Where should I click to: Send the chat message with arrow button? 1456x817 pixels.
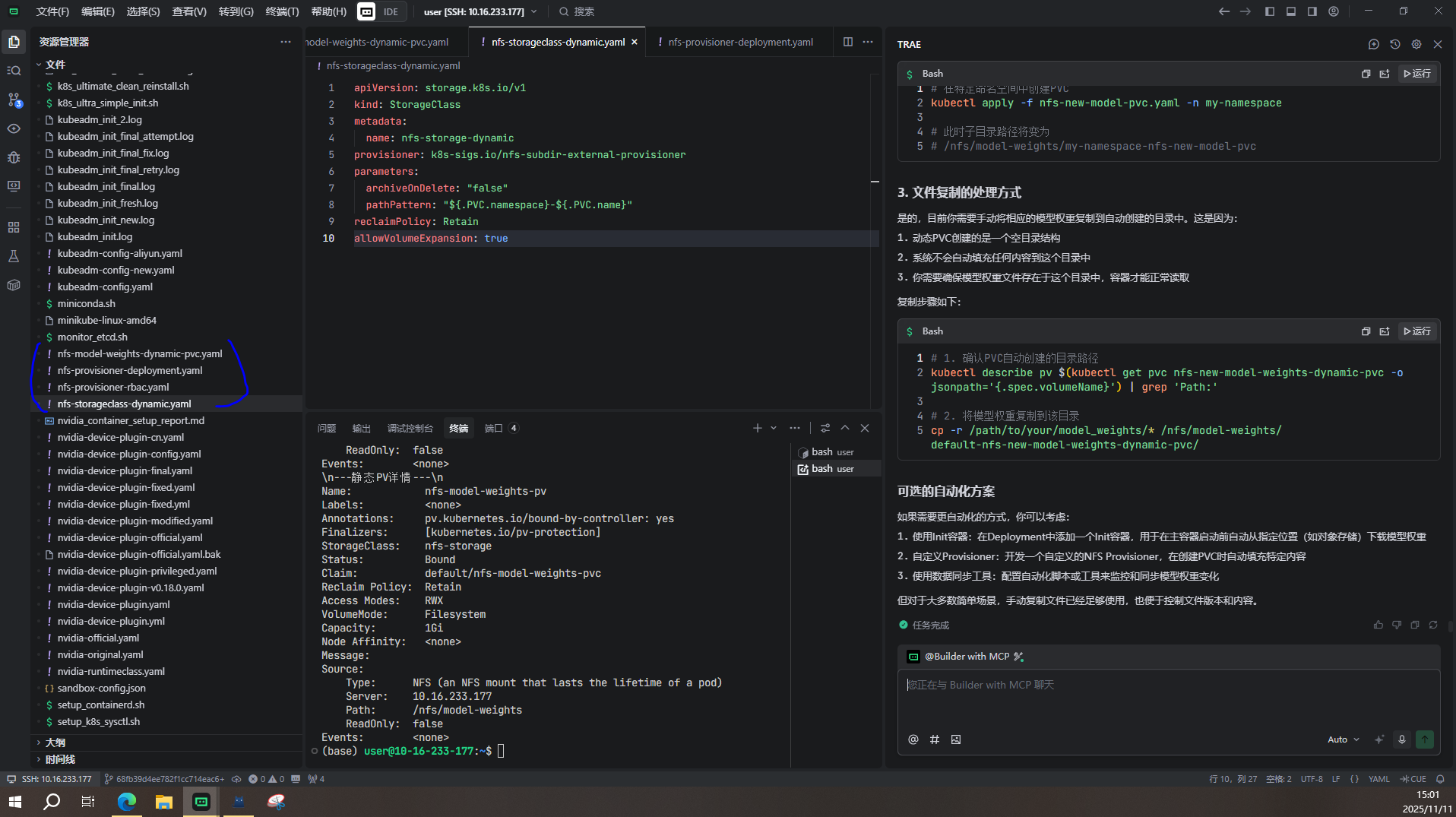click(x=1424, y=739)
